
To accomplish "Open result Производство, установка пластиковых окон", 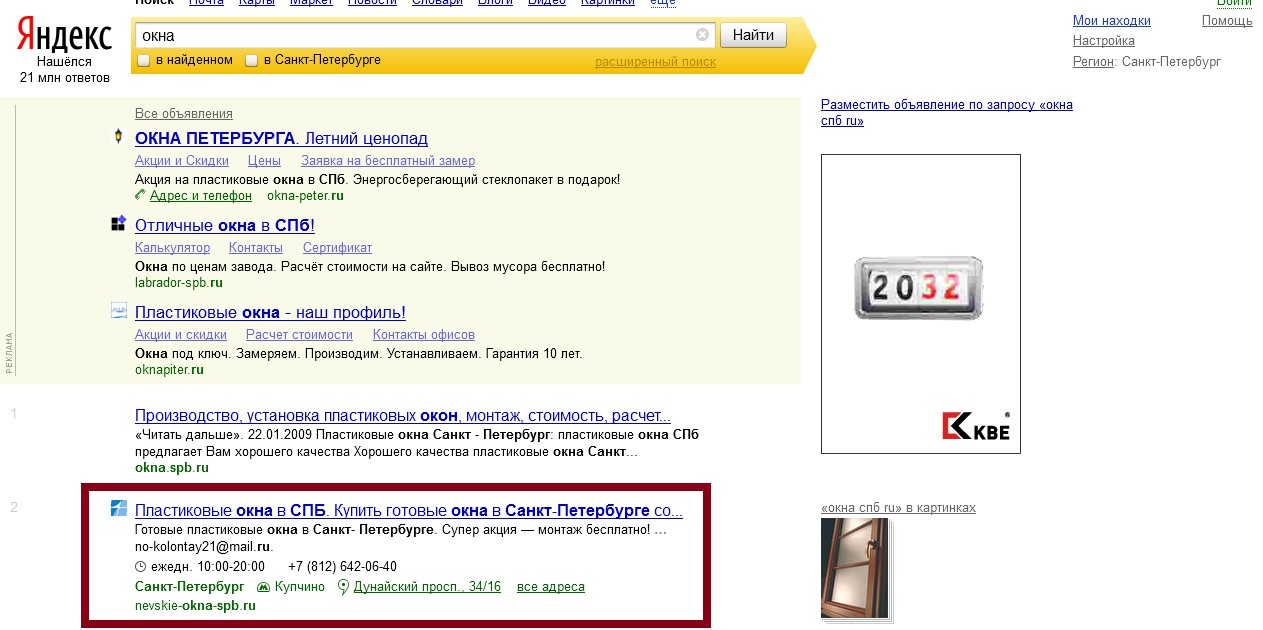I will pos(402,415).
